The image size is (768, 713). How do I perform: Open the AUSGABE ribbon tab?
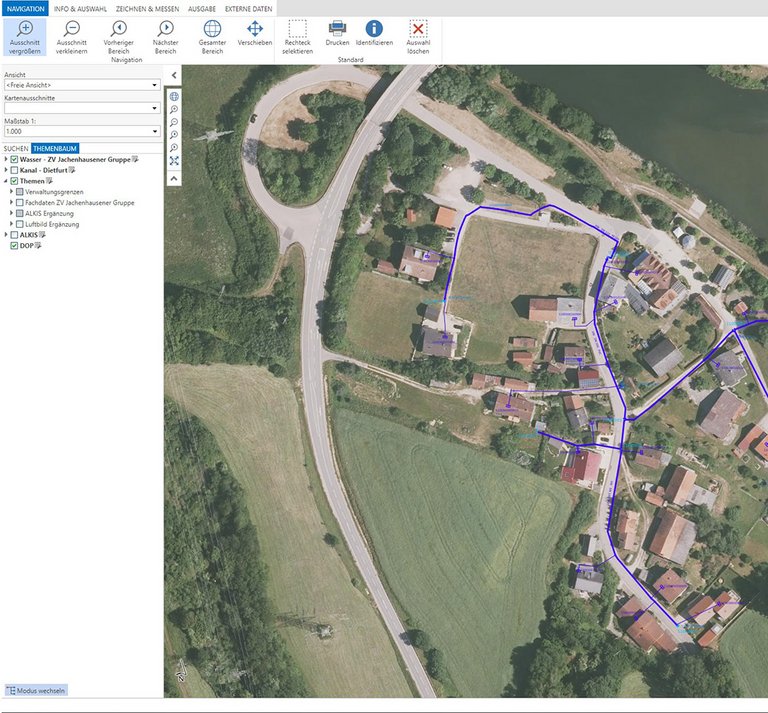[x=202, y=9]
